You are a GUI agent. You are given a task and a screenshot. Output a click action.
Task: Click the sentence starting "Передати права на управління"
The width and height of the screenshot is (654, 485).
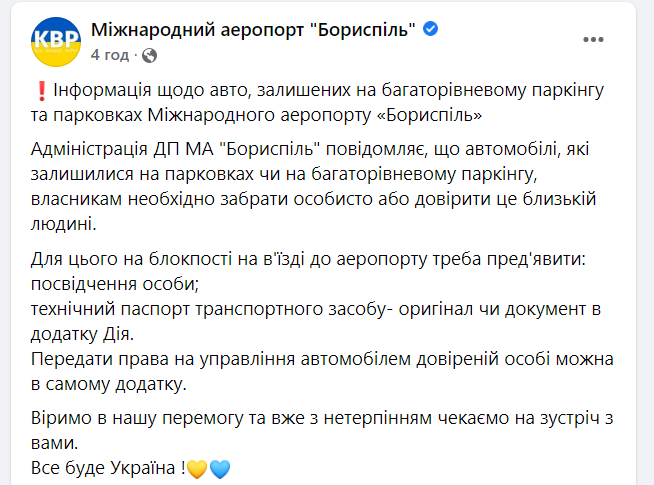click(322, 372)
